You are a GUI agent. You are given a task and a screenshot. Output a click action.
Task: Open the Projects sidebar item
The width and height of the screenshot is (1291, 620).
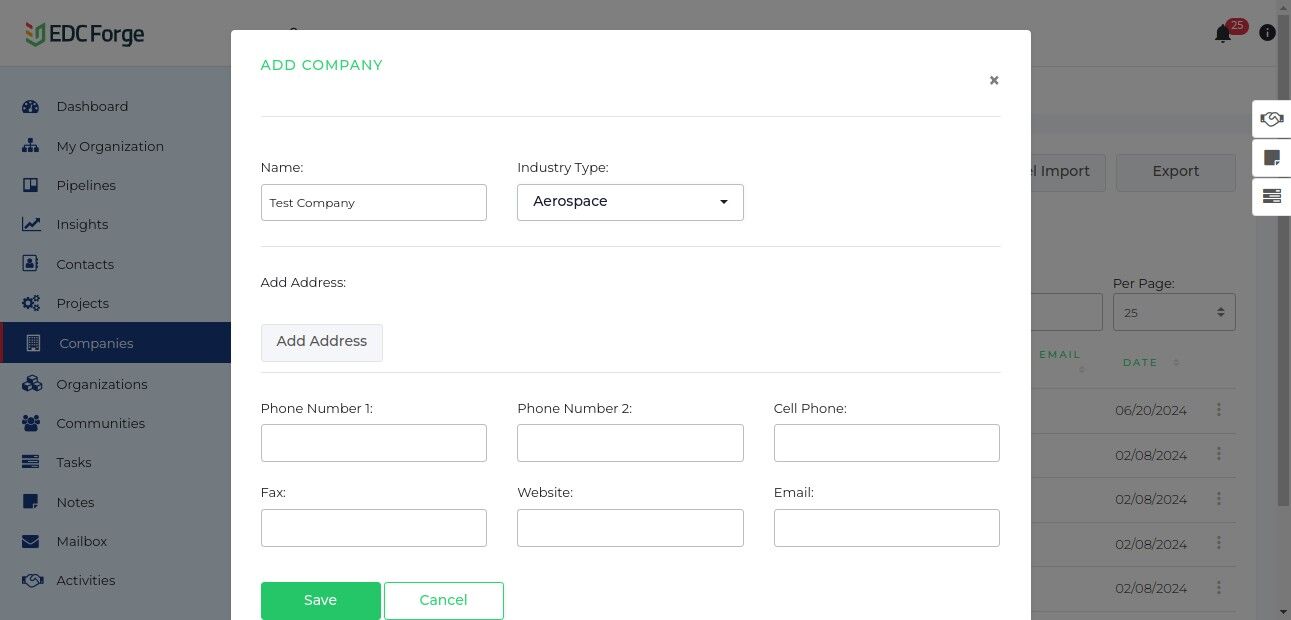pyautogui.click(x=82, y=303)
